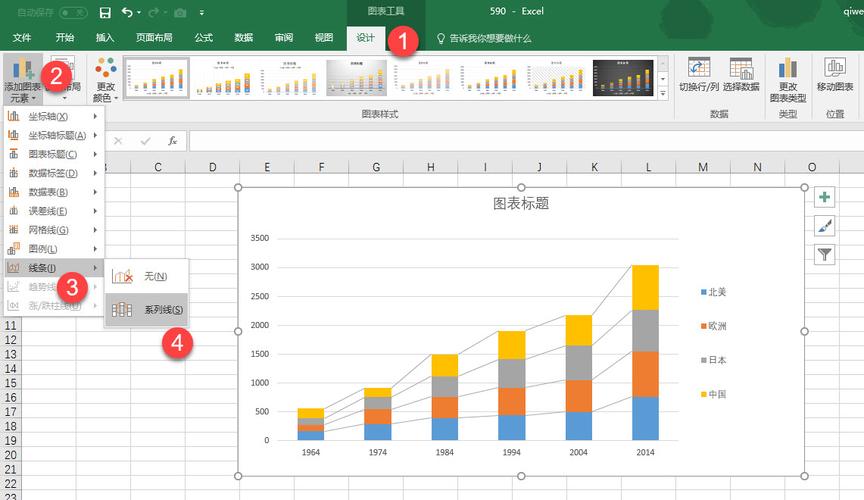Open the Data Labels (数据标签) submenu

point(54,173)
